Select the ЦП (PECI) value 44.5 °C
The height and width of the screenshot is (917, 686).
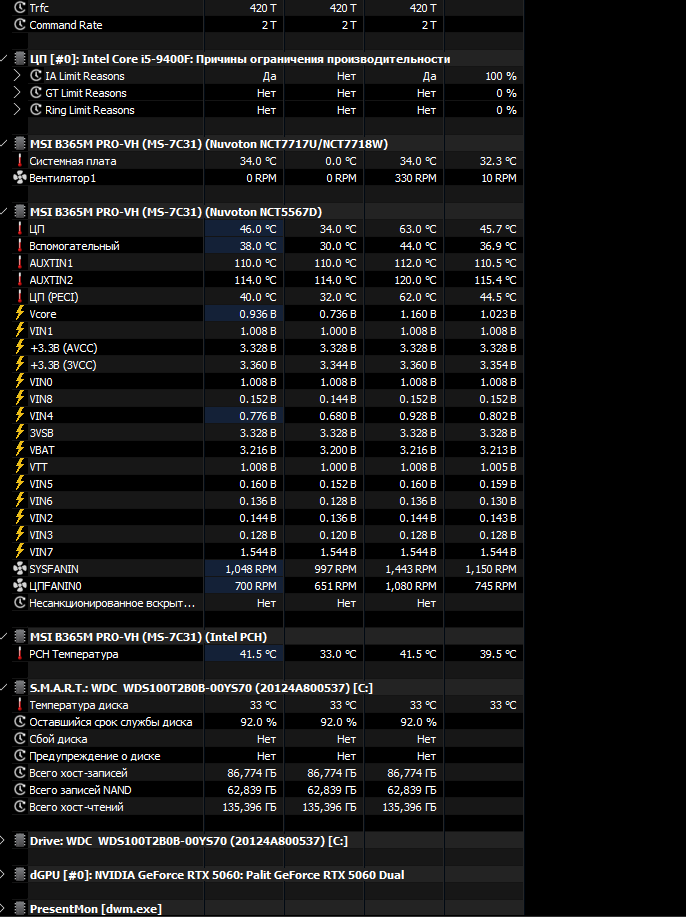click(x=498, y=297)
